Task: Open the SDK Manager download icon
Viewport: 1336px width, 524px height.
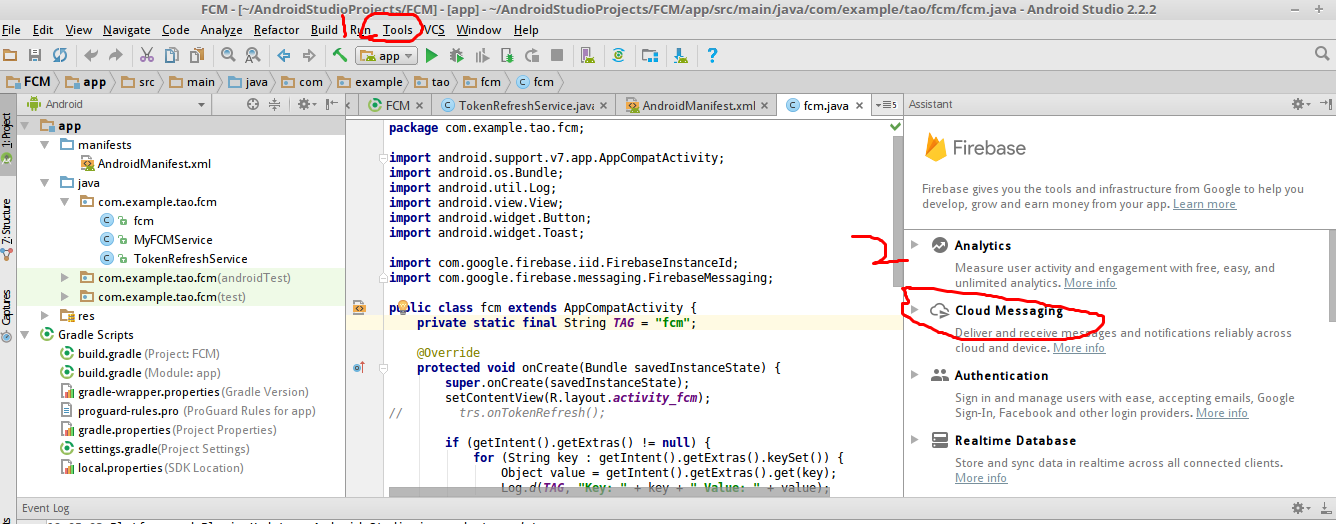Action: [681, 55]
